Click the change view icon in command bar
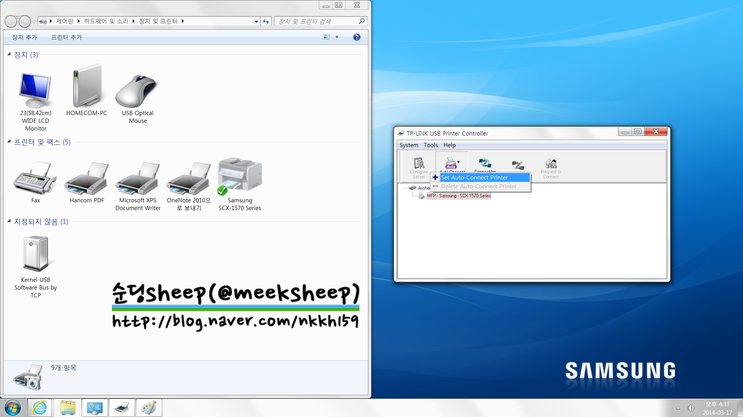The height and width of the screenshot is (417, 743). tap(326, 37)
